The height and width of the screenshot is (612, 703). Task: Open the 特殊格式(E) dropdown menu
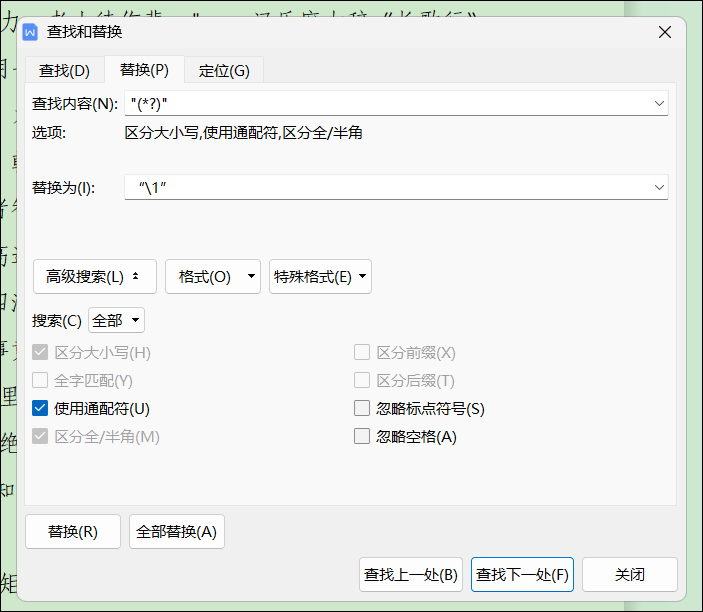pyautogui.click(x=320, y=277)
